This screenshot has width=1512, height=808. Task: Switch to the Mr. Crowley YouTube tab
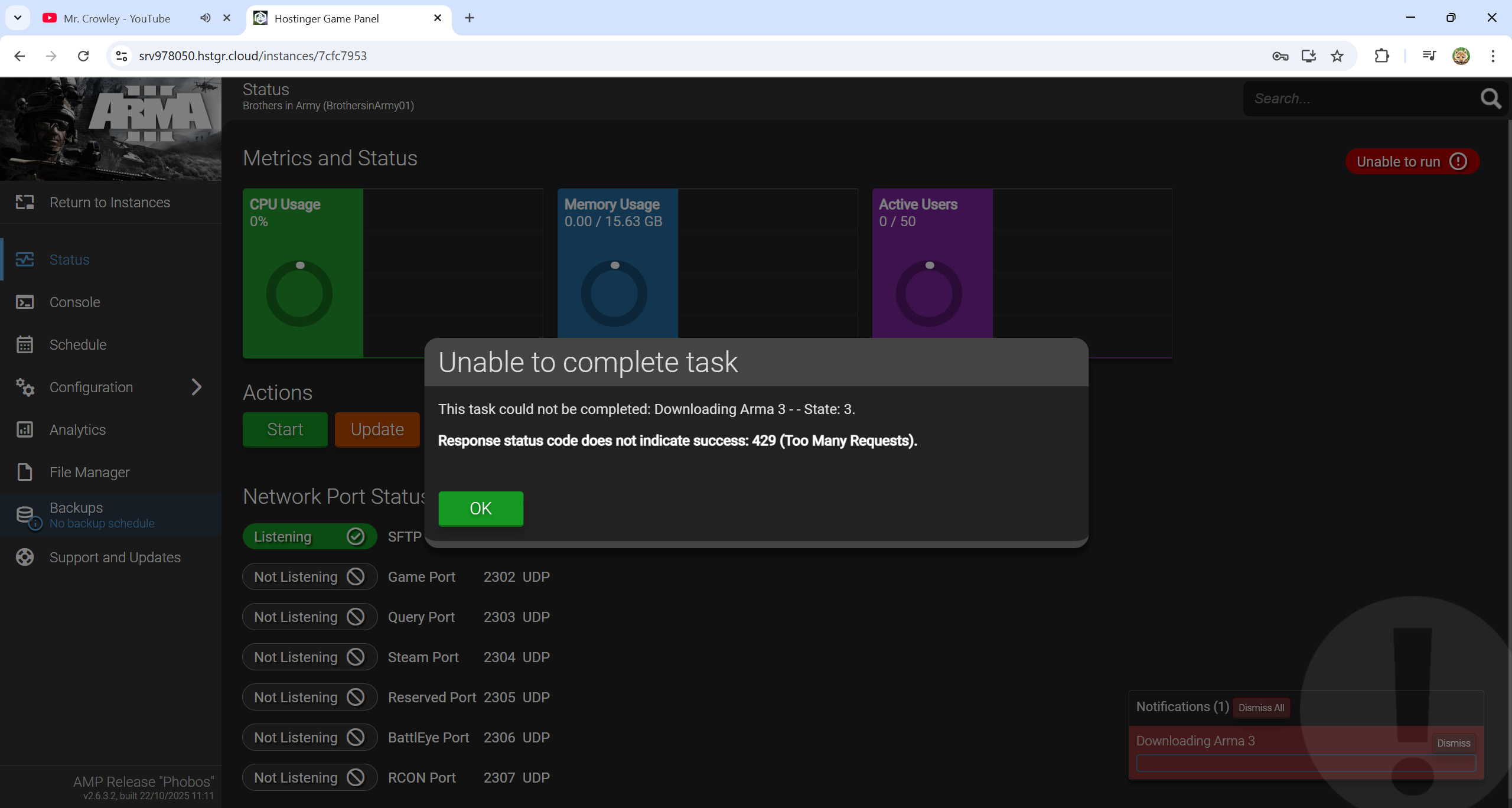pos(117,18)
